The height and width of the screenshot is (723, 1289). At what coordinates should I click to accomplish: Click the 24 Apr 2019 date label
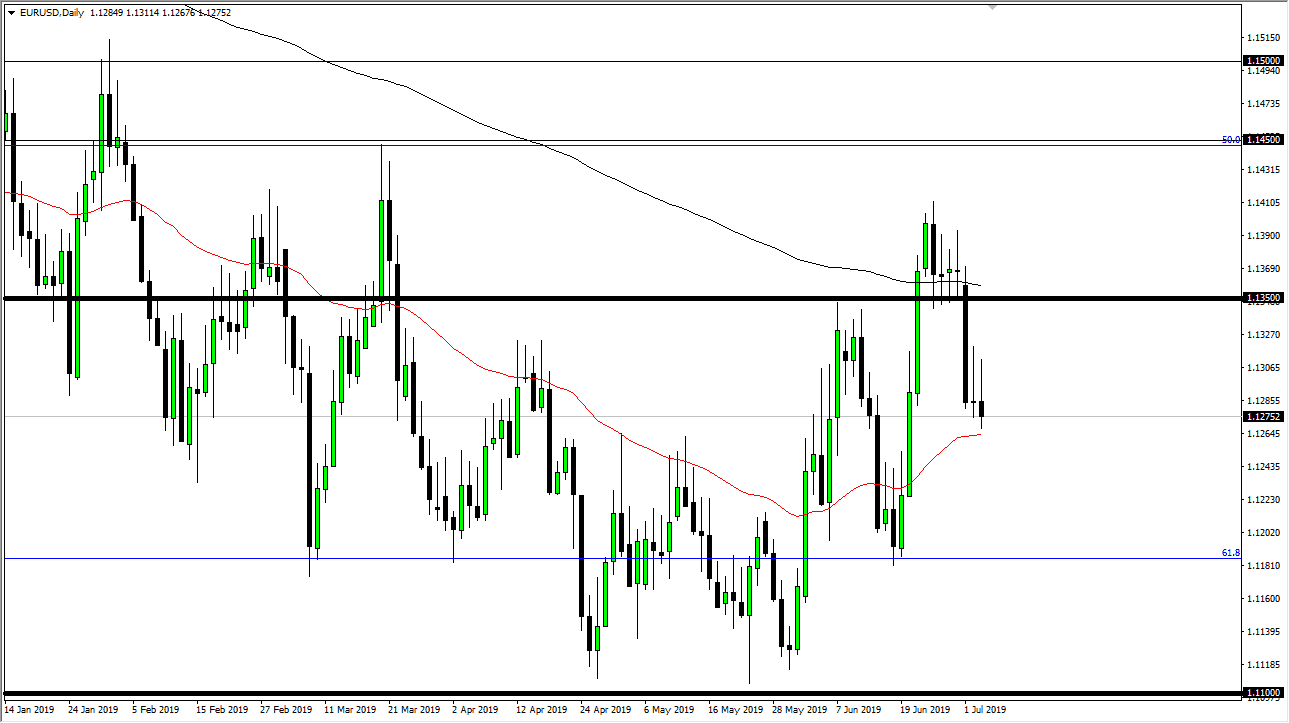[x=606, y=710]
